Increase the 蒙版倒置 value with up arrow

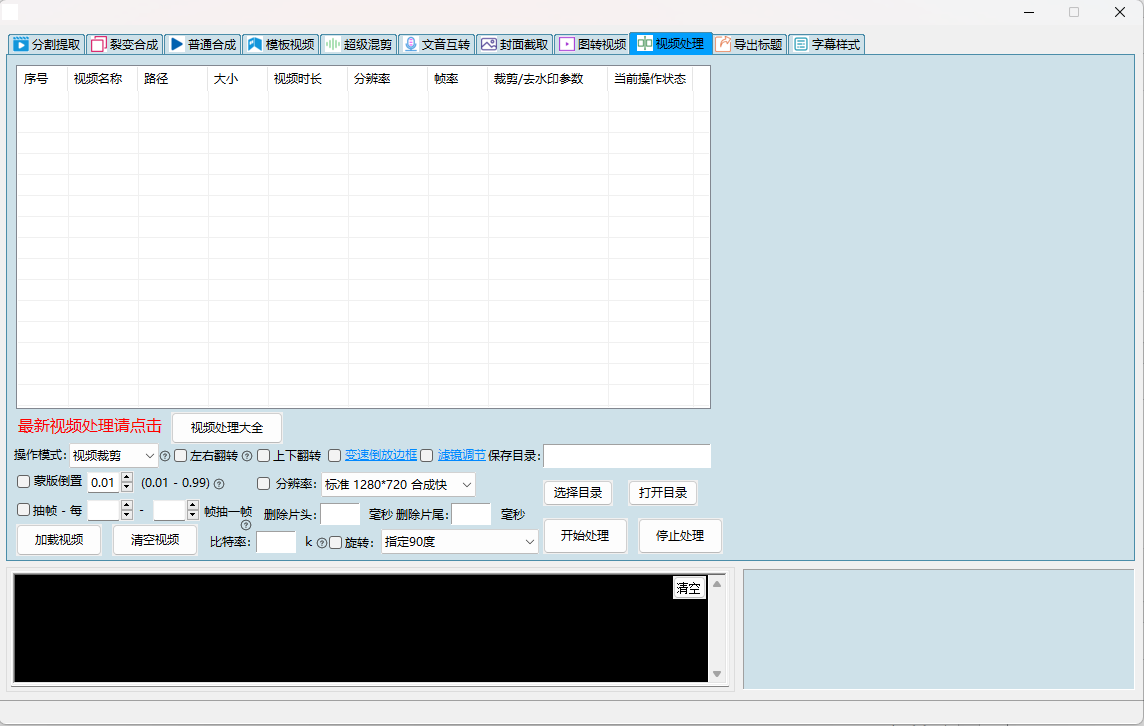click(x=126, y=478)
